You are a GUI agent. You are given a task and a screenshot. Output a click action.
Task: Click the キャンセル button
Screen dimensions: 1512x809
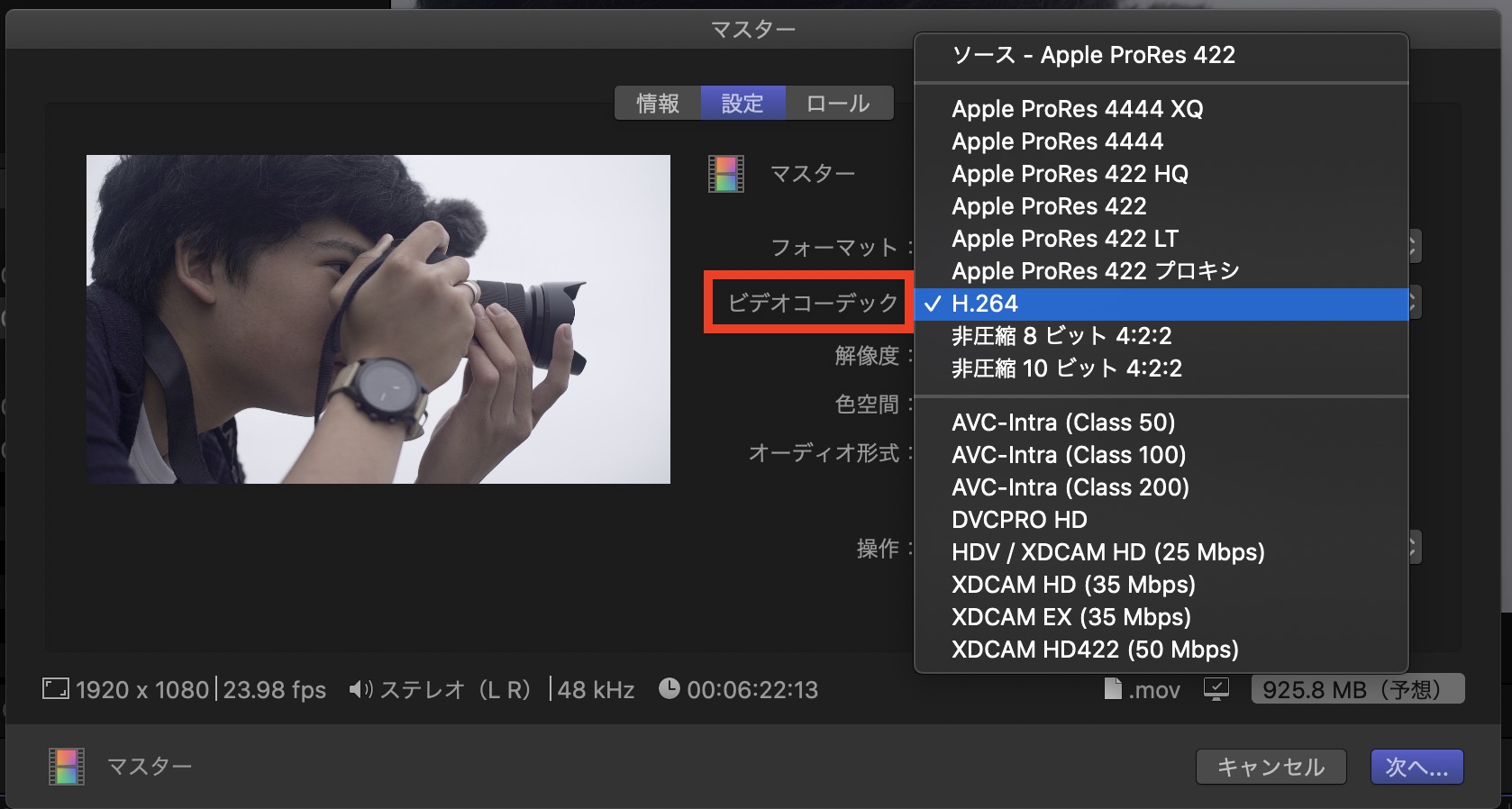coord(1271,767)
